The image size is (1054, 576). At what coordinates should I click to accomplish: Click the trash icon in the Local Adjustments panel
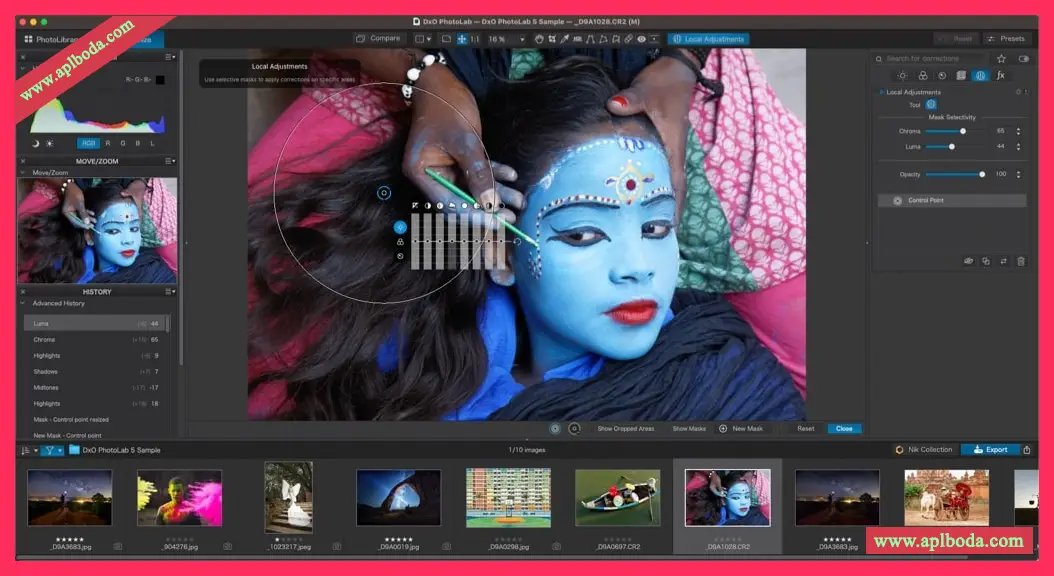point(1020,261)
